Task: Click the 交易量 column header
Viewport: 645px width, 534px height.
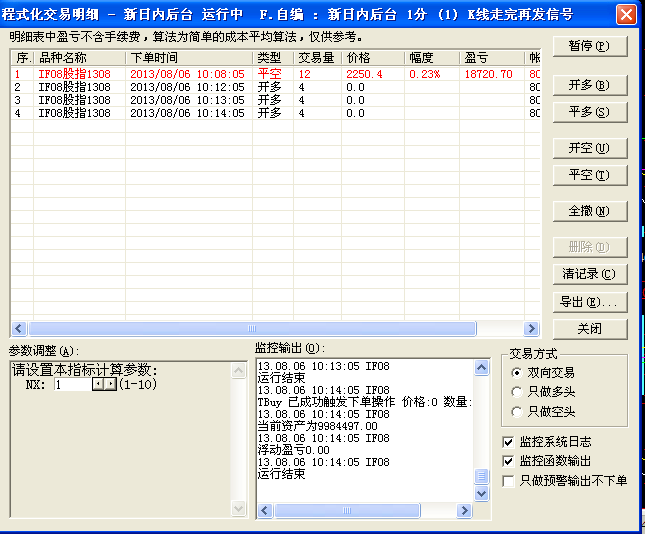Action: [318, 58]
